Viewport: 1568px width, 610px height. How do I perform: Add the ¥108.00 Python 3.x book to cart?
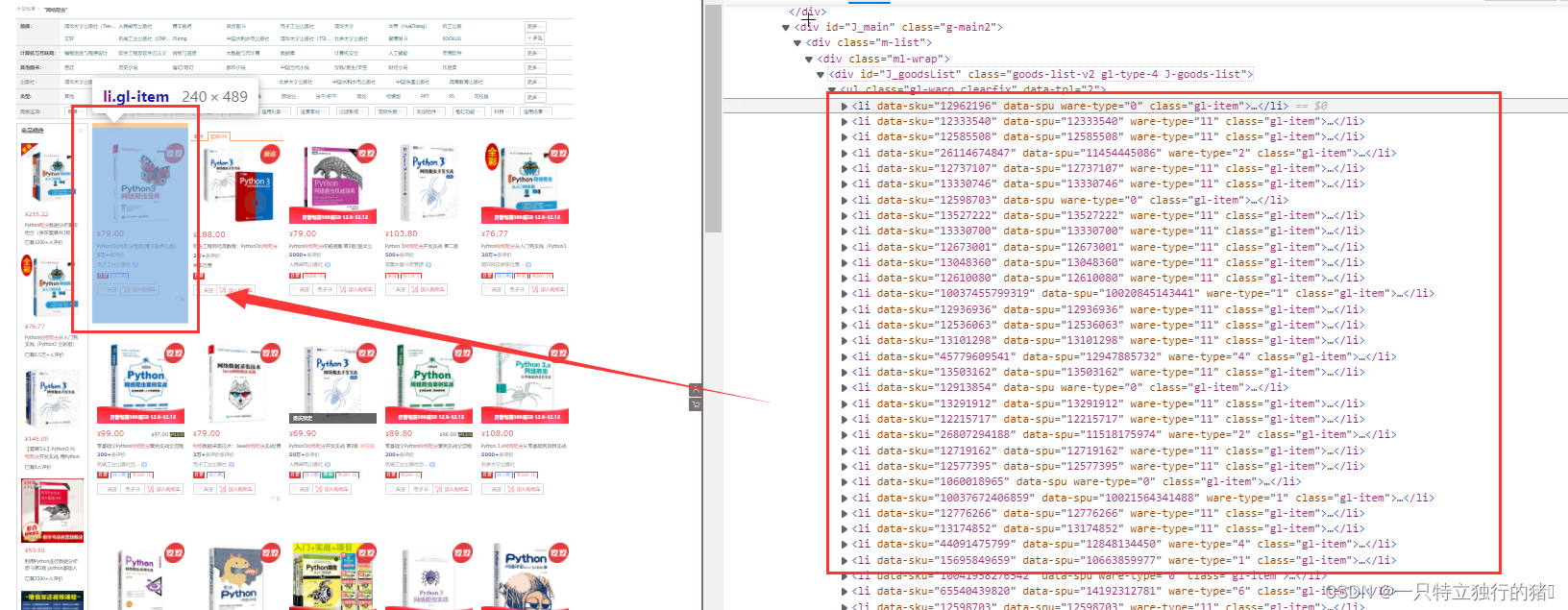tap(525, 489)
